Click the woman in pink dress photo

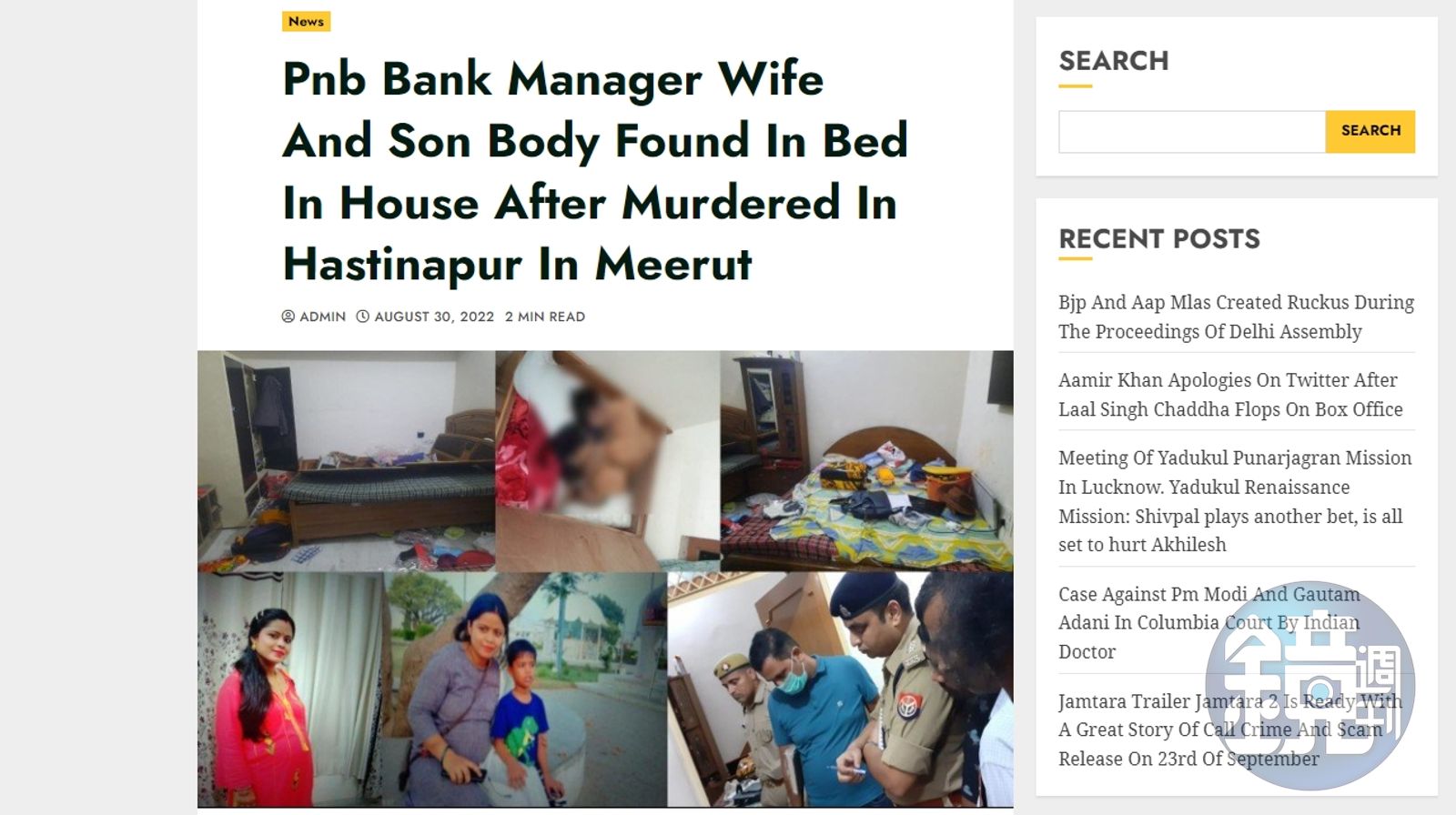click(289, 689)
